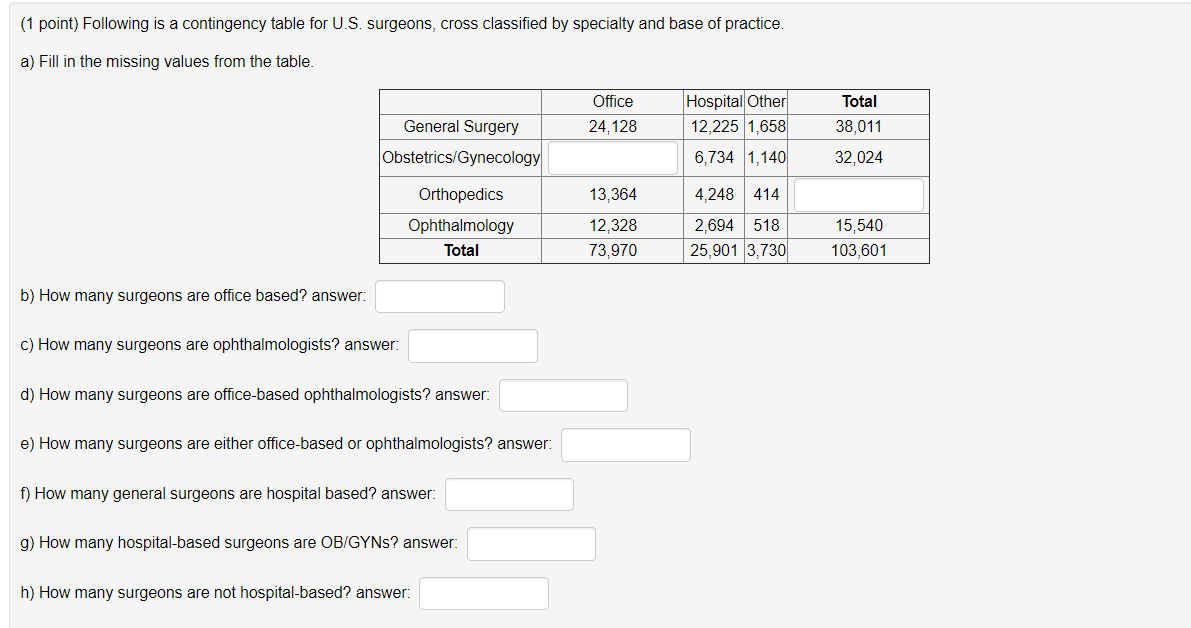The width and height of the screenshot is (1191, 628).
Task: Click the missing Obstetrics/Gynecology Office value field
Action: point(613,158)
